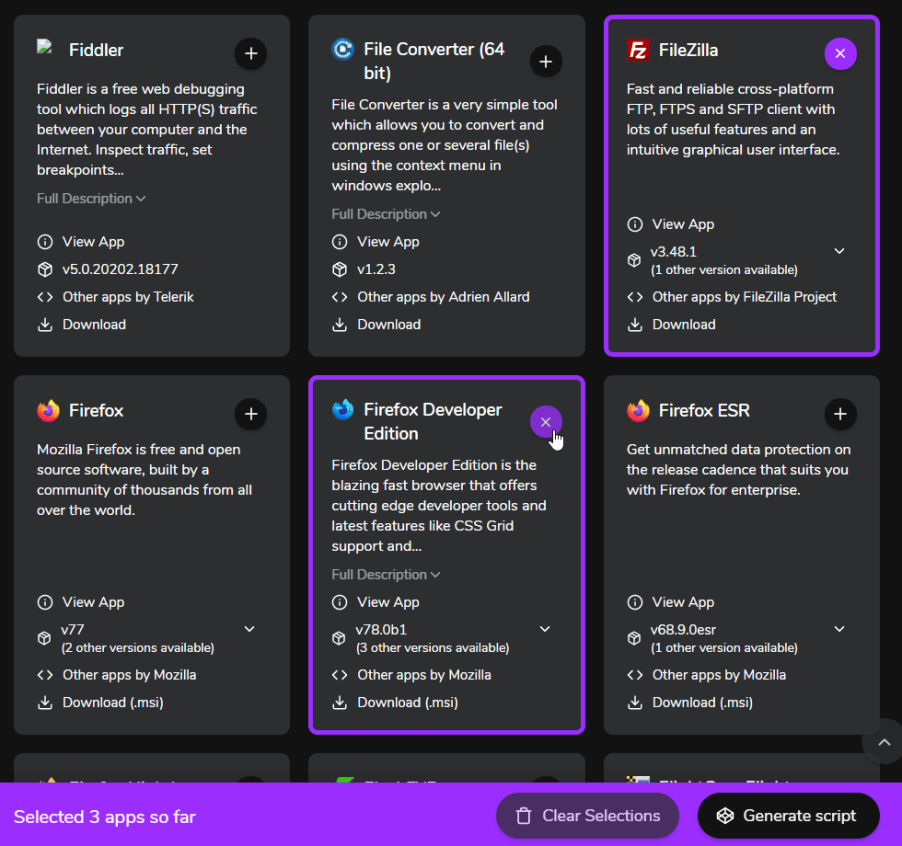Click the FileZilla app logo icon
This screenshot has height=846, width=902.
pyautogui.click(x=638, y=50)
